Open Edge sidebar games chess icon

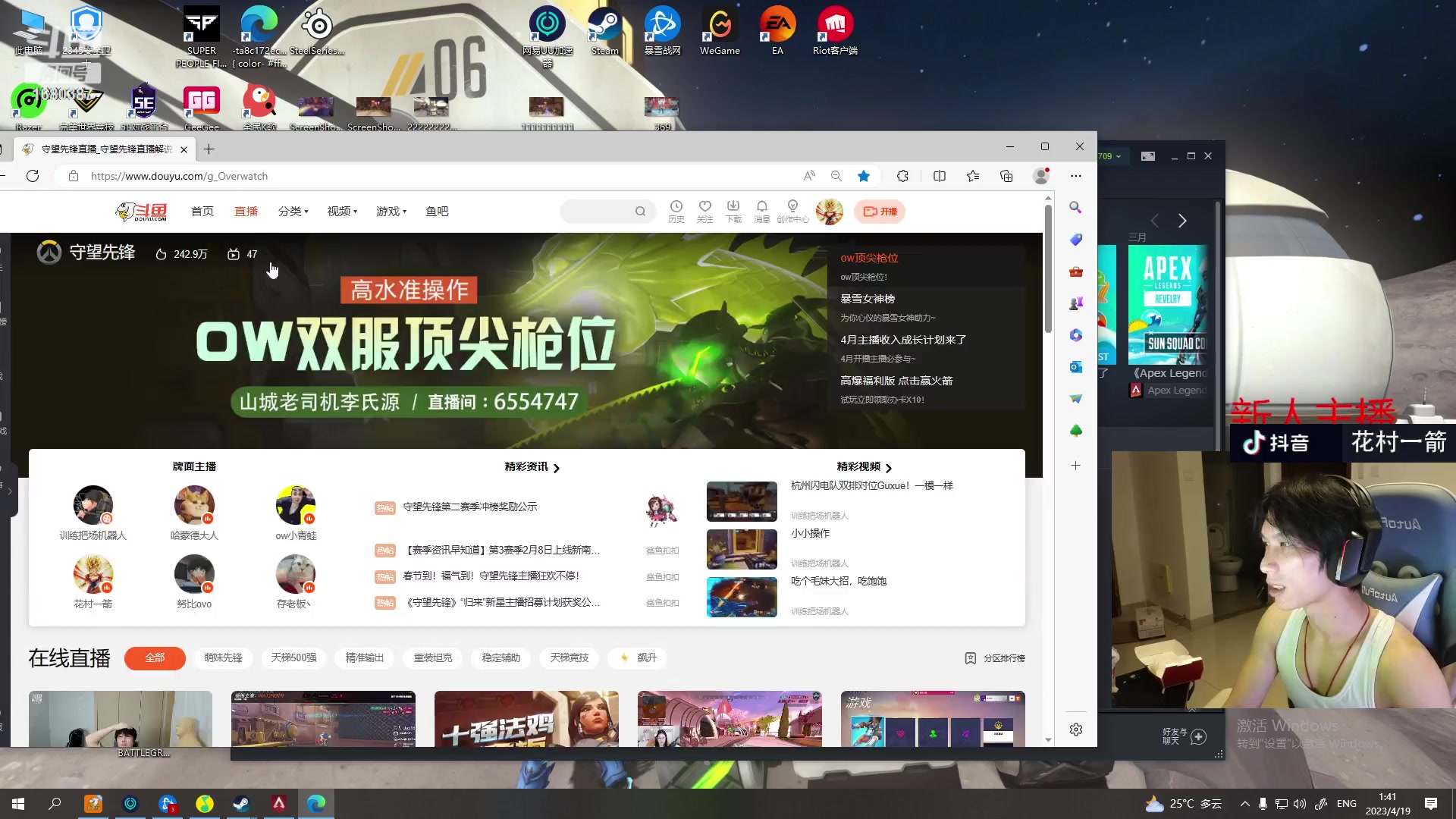click(1075, 303)
